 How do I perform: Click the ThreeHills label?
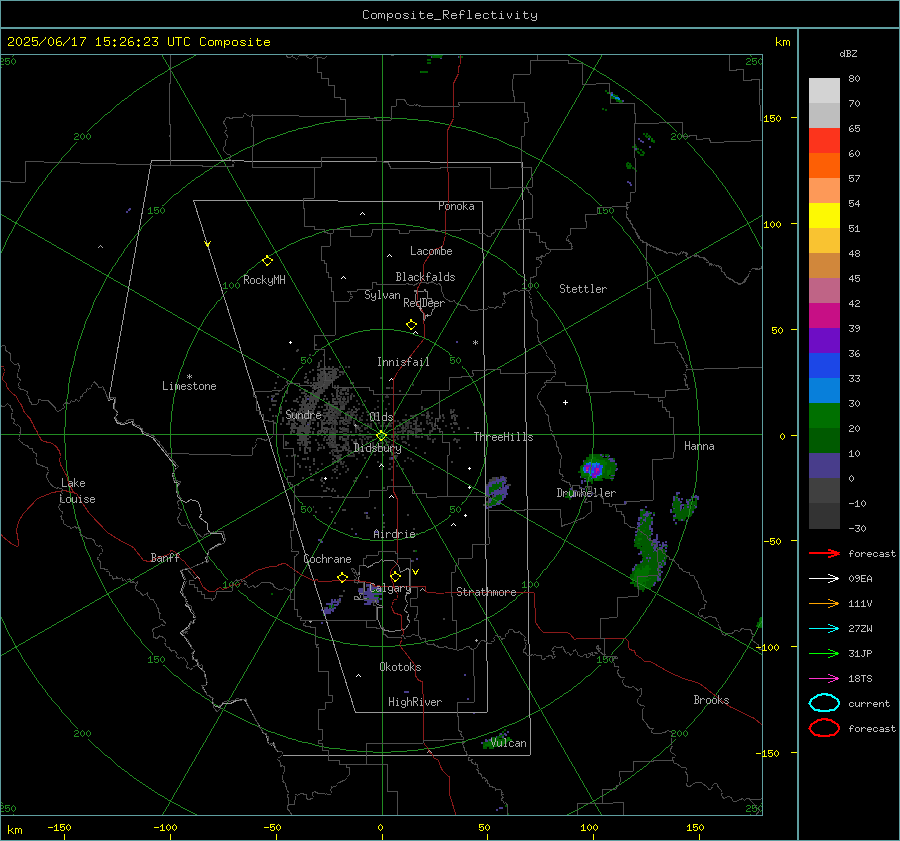click(x=503, y=437)
